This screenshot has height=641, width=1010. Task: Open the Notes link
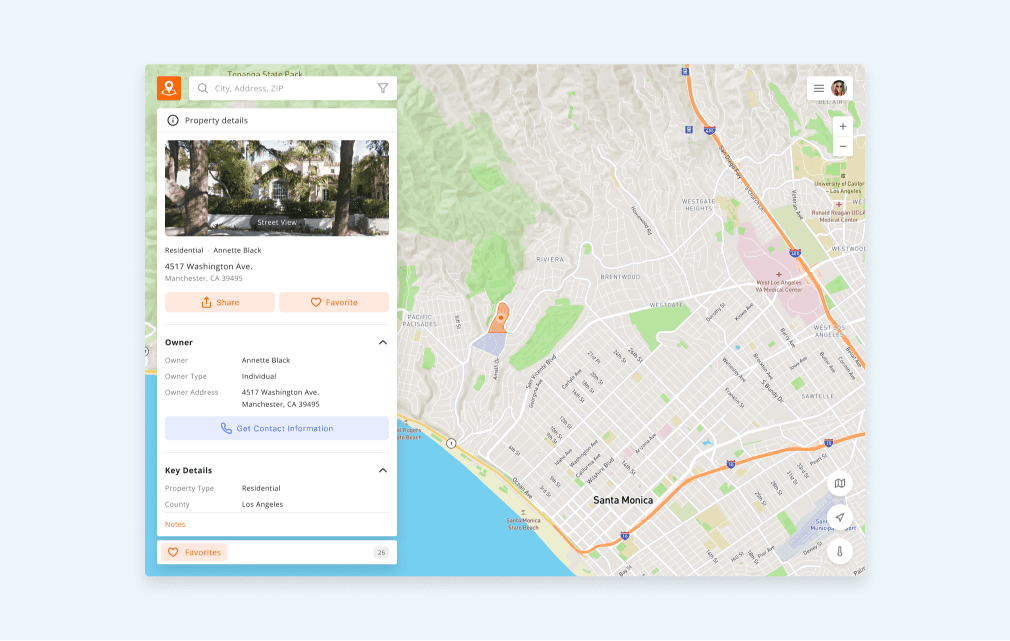[175, 524]
